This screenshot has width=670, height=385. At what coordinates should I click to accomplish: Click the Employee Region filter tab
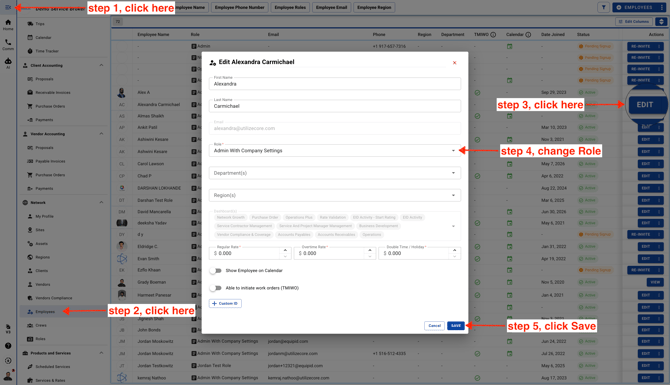pos(374,7)
